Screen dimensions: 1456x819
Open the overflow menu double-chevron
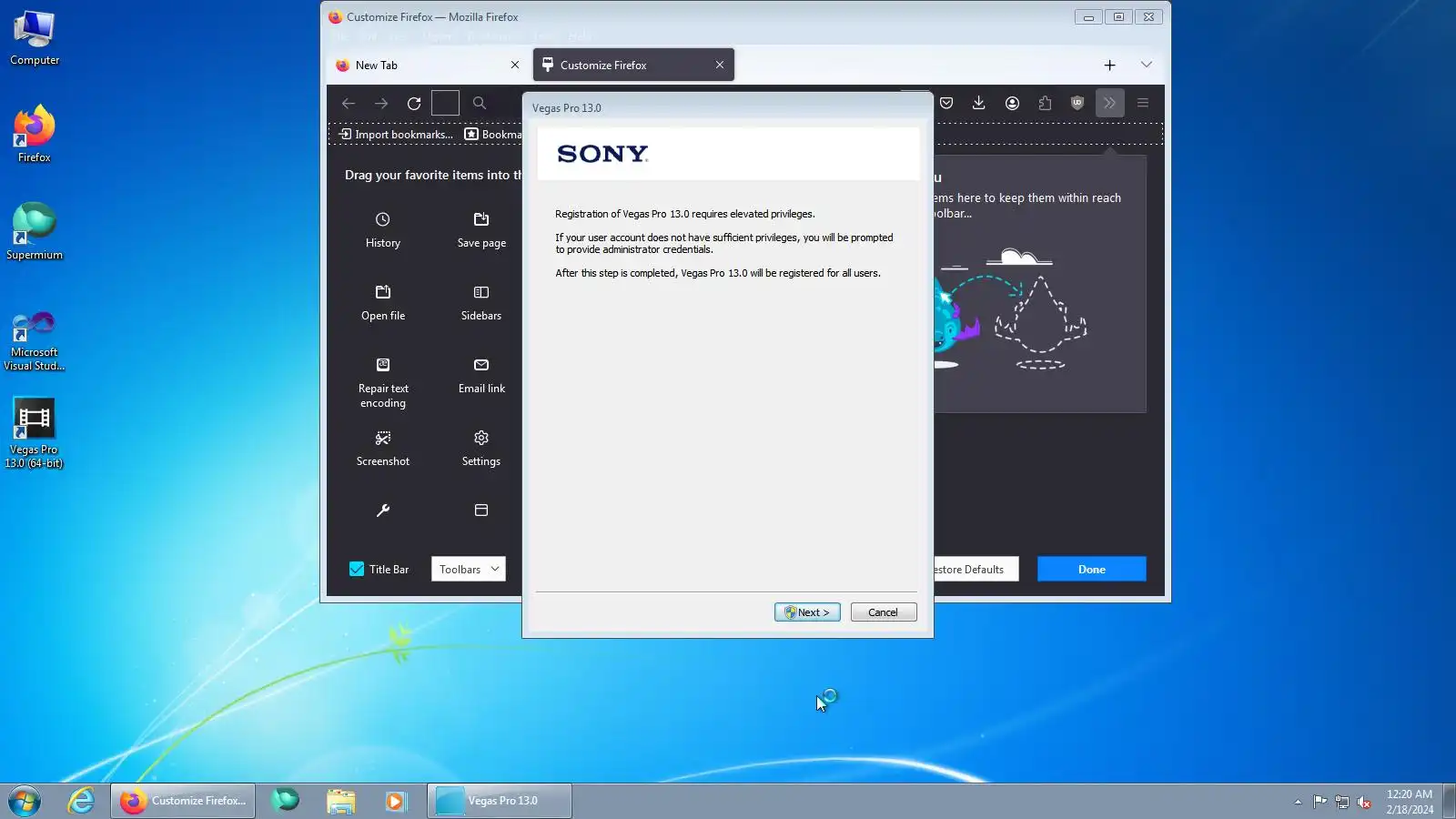coord(1110,103)
